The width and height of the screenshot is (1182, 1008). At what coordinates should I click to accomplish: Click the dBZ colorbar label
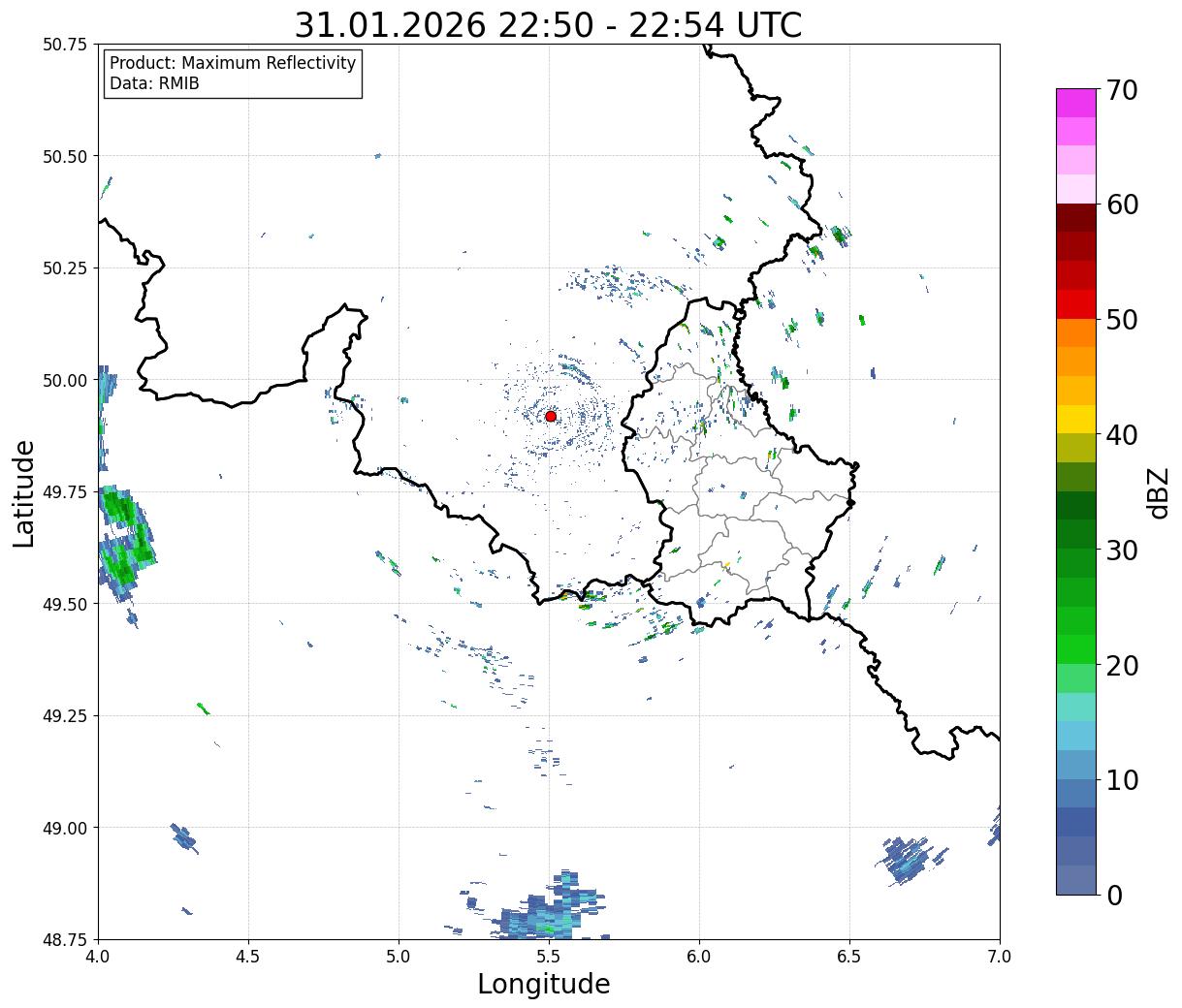tap(1158, 492)
